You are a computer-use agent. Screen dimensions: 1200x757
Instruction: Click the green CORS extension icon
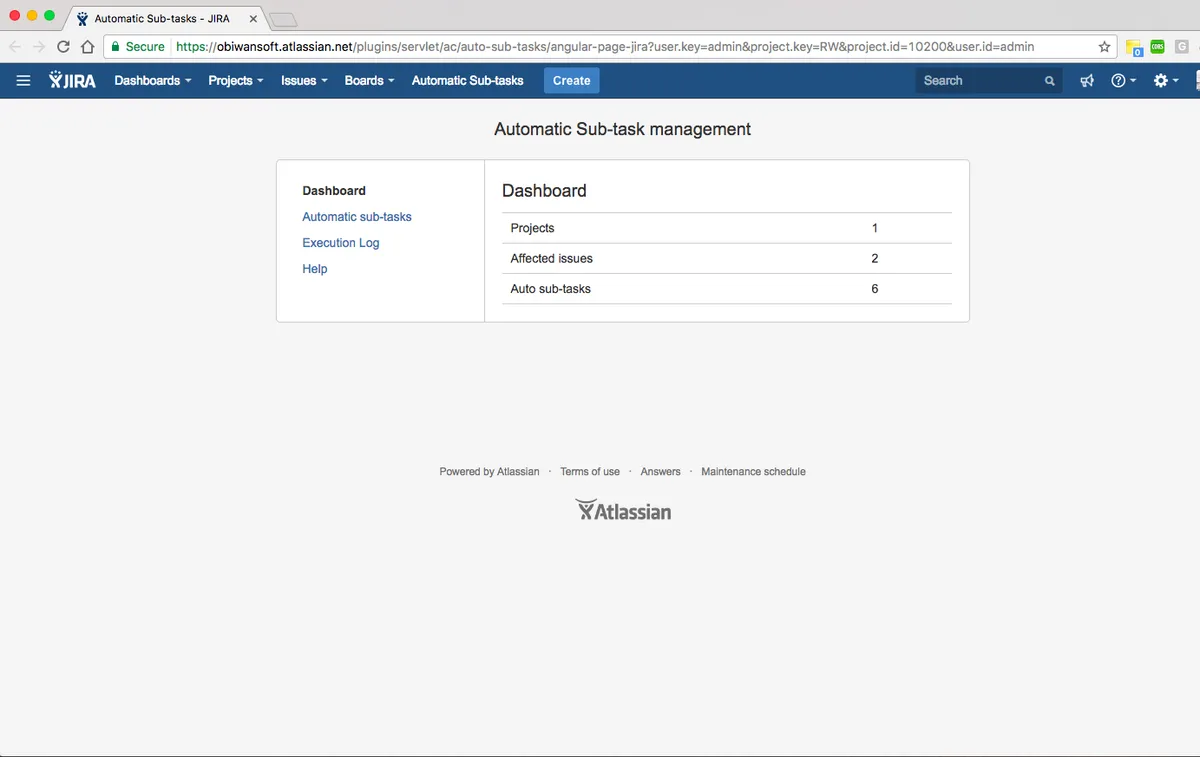click(1158, 46)
